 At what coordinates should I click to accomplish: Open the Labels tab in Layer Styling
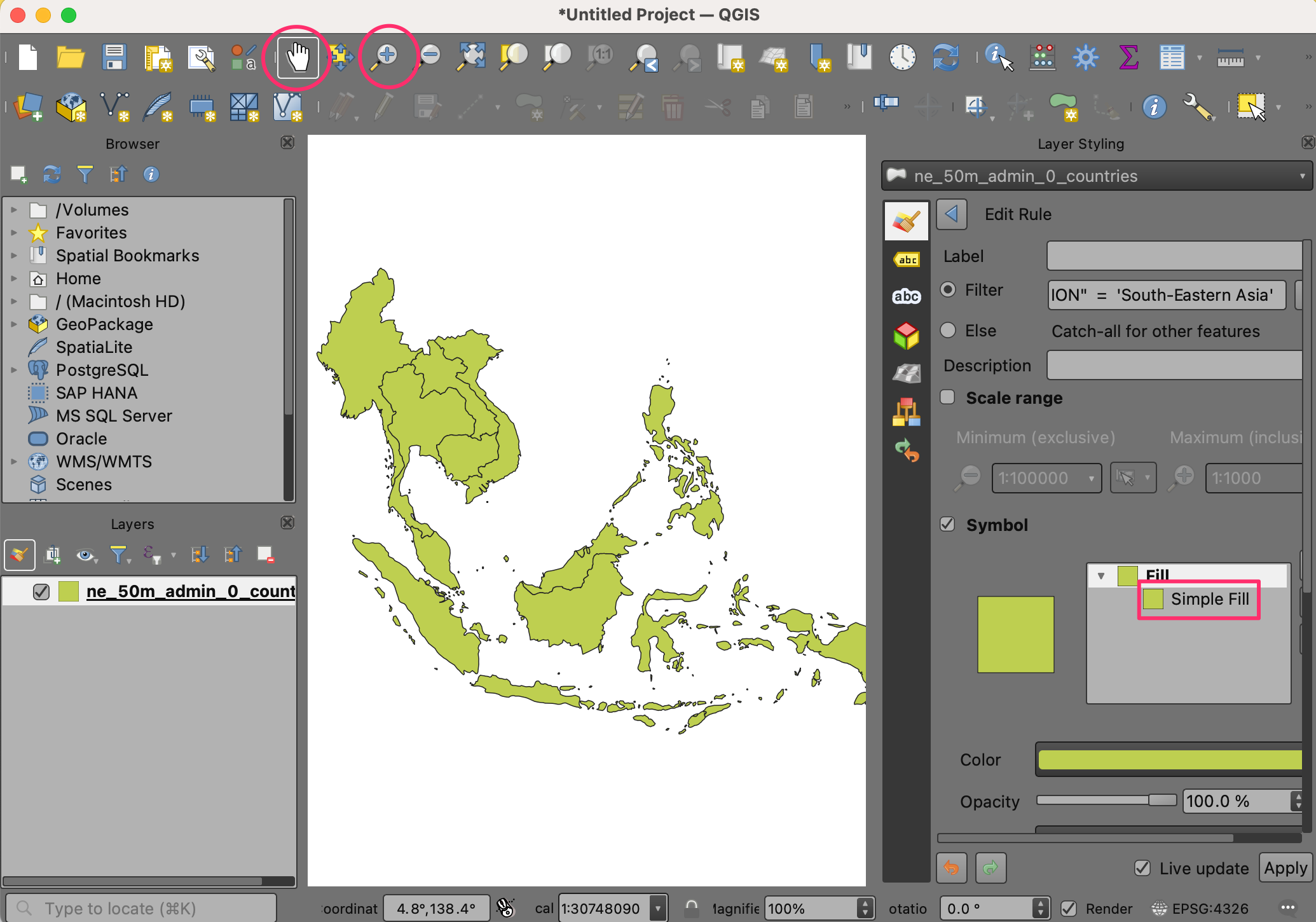point(906,259)
